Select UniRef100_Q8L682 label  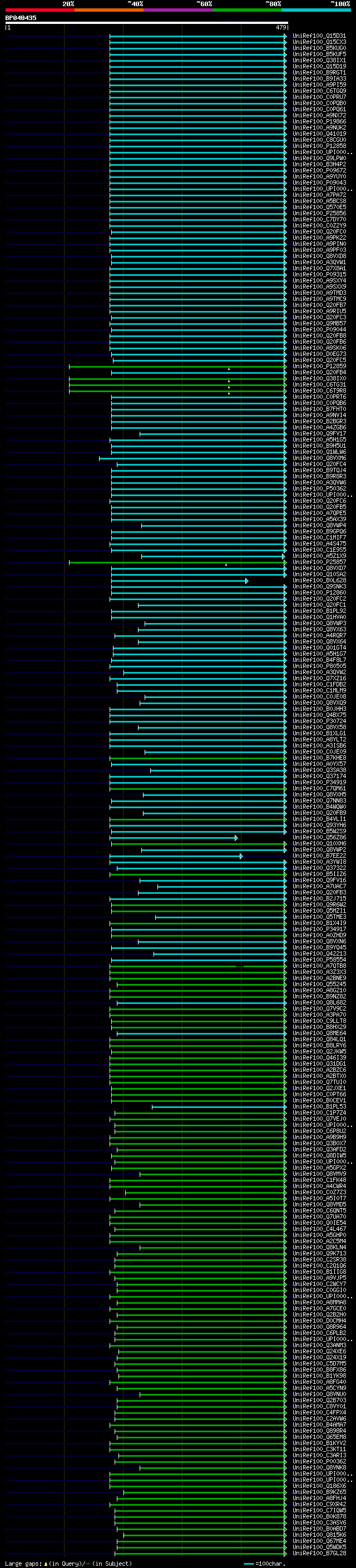319,1003
